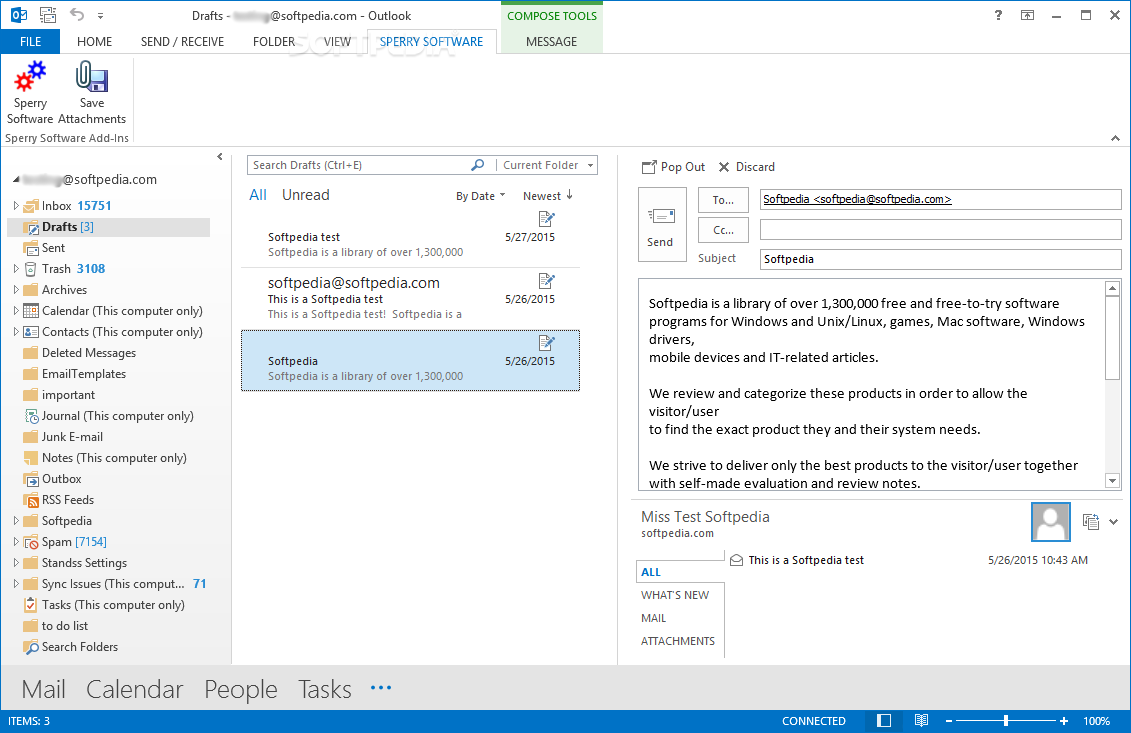Expand the Spam folder
The height and width of the screenshot is (733, 1131).
tap(16, 541)
